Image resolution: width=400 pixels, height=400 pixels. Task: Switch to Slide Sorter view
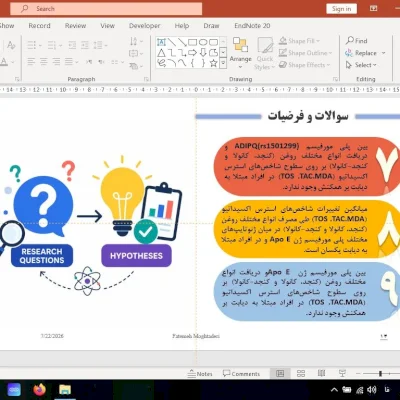301,373
